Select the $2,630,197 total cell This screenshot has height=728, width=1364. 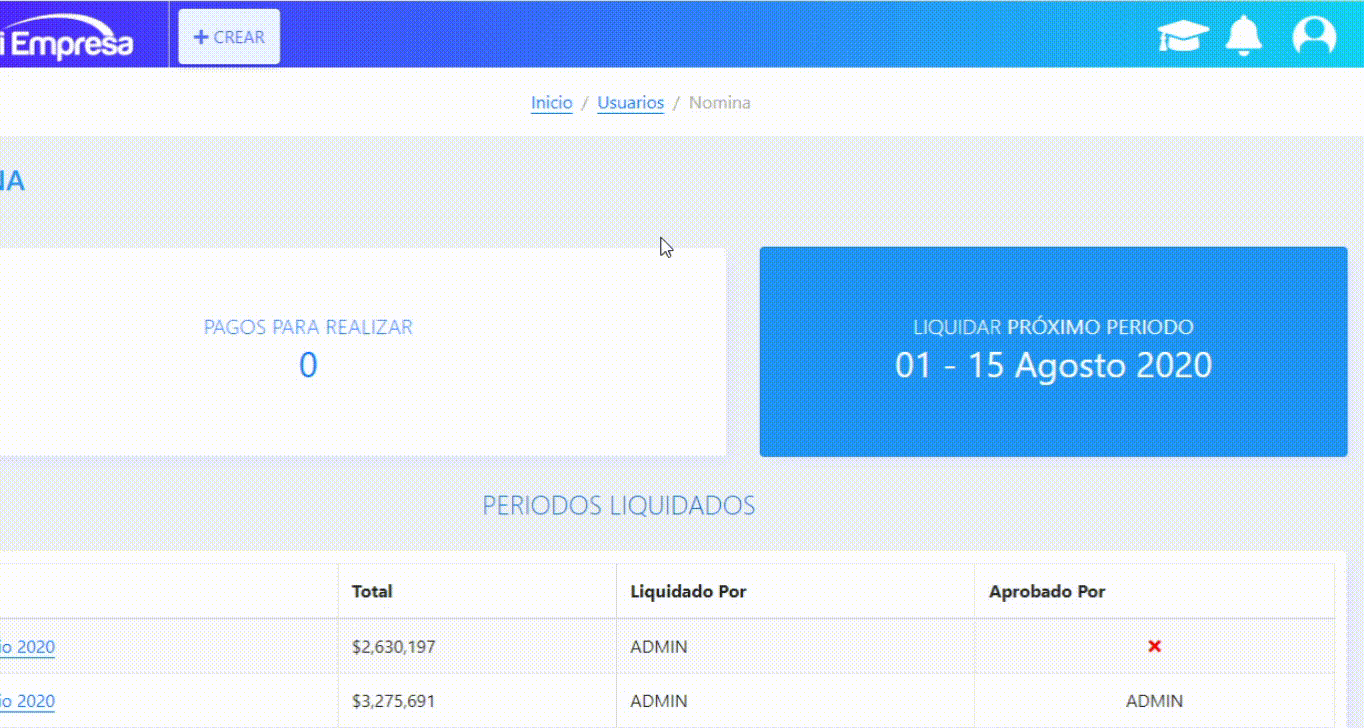[x=393, y=647]
